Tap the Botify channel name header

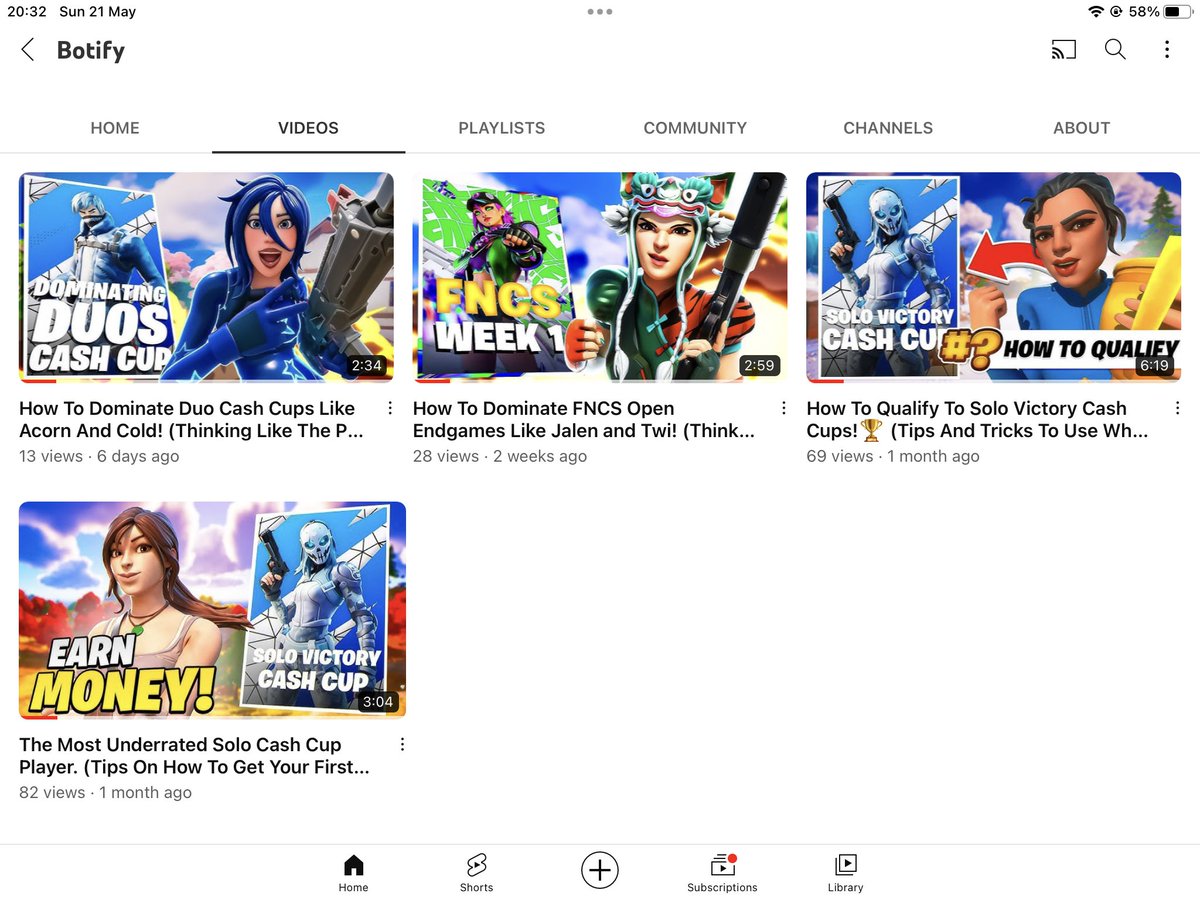pos(91,50)
